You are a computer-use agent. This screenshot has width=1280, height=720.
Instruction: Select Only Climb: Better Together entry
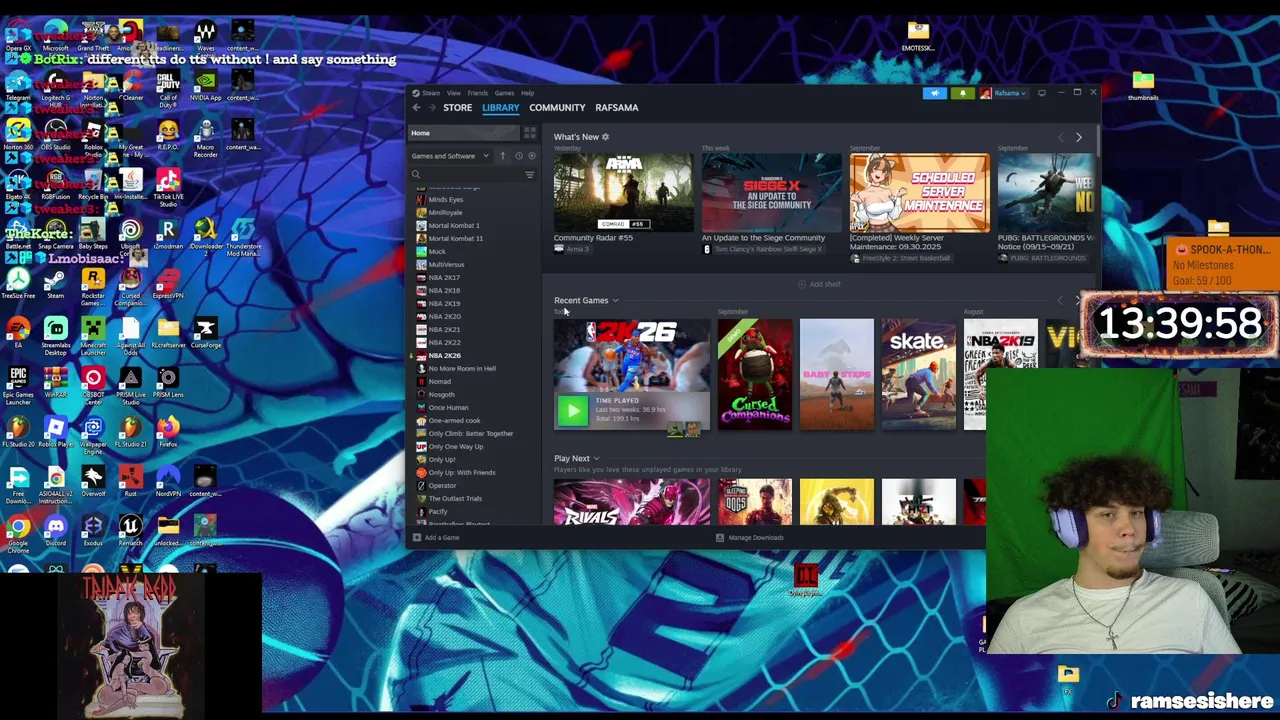(x=470, y=434)
